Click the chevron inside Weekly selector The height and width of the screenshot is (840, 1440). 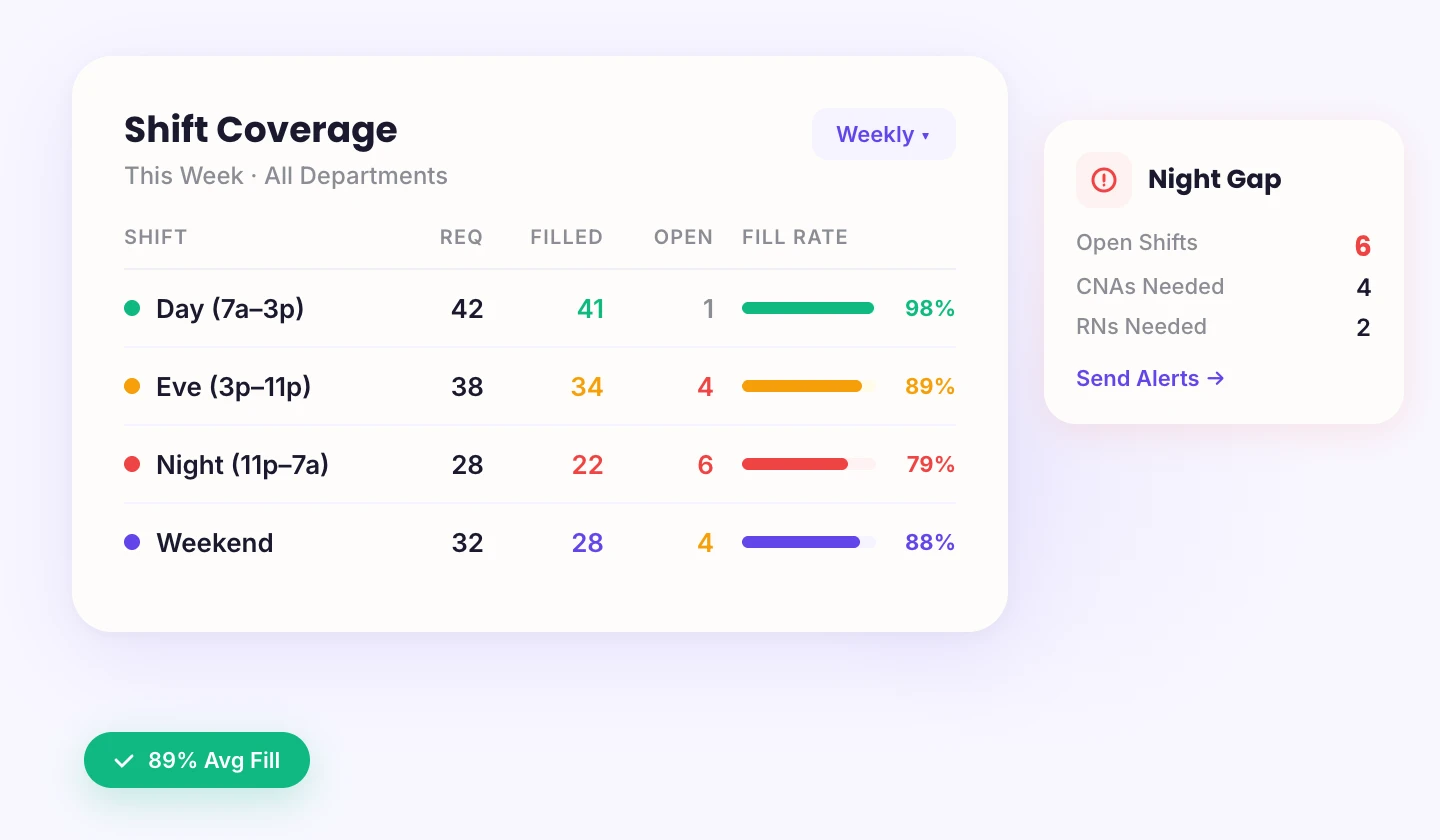pos(925,135)
